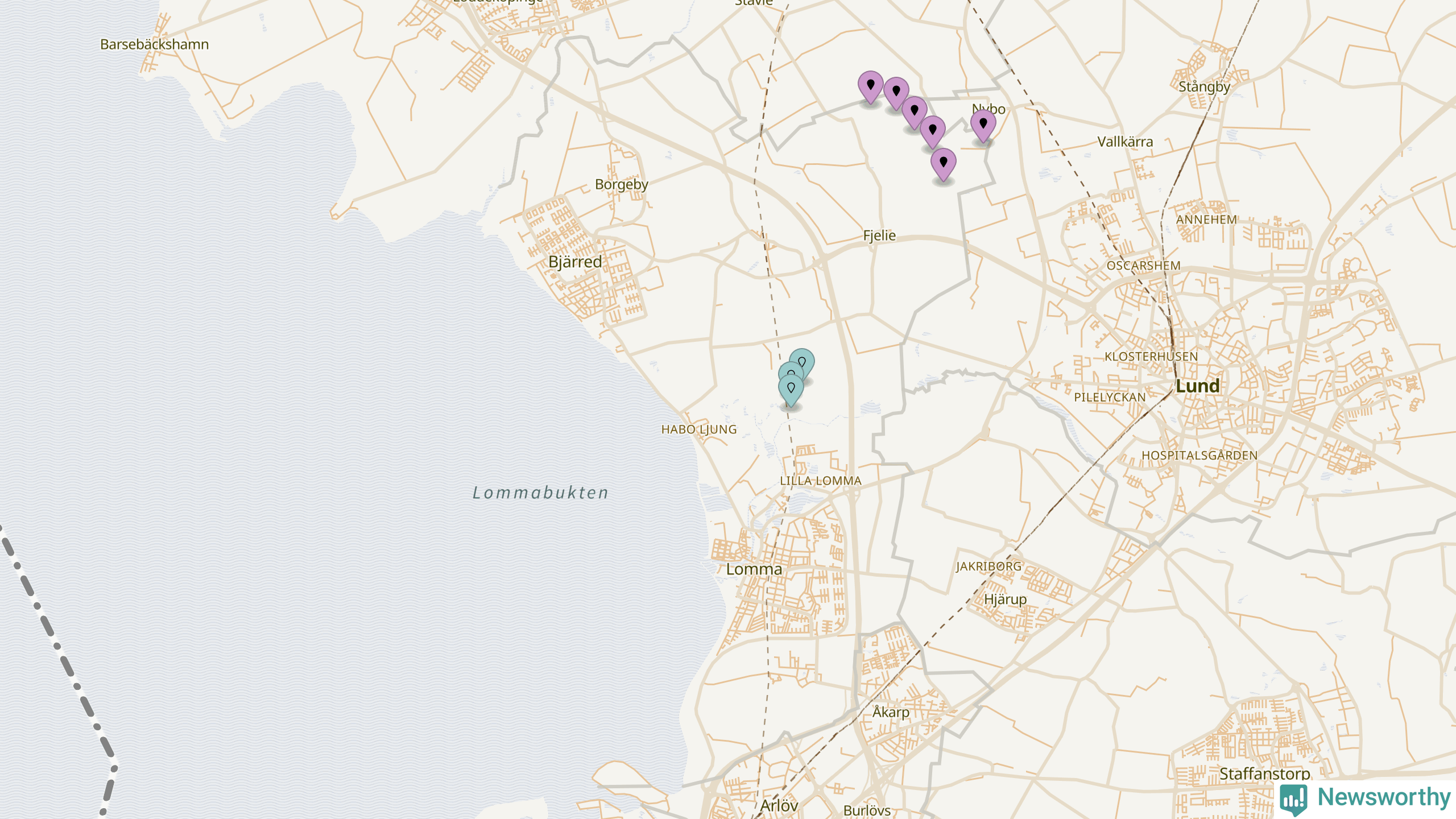This screenshot has height=819, width=1456.
Task: Click the Lomma town label
Action: click(754, 569)
